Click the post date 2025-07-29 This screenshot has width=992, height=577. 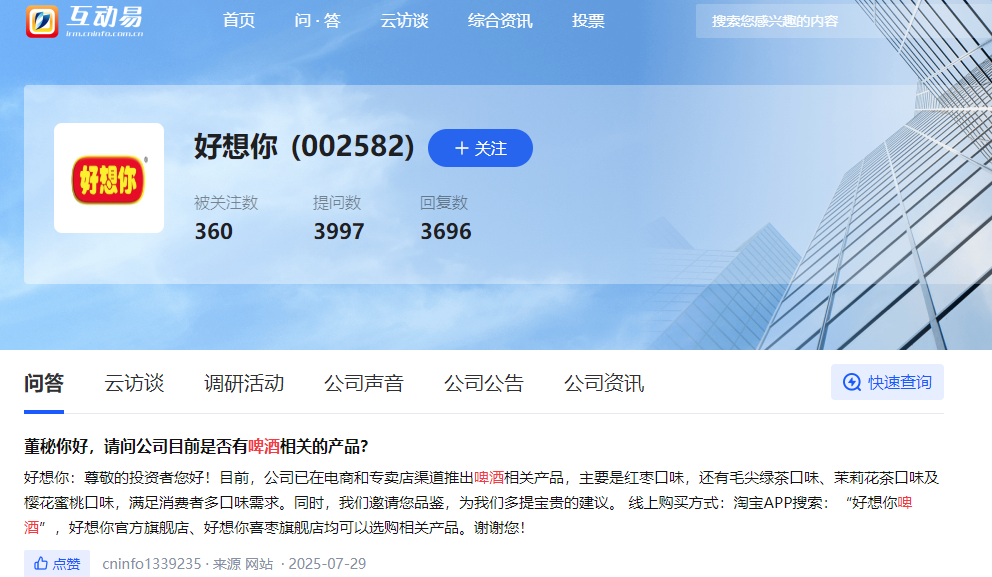(327, 564)
